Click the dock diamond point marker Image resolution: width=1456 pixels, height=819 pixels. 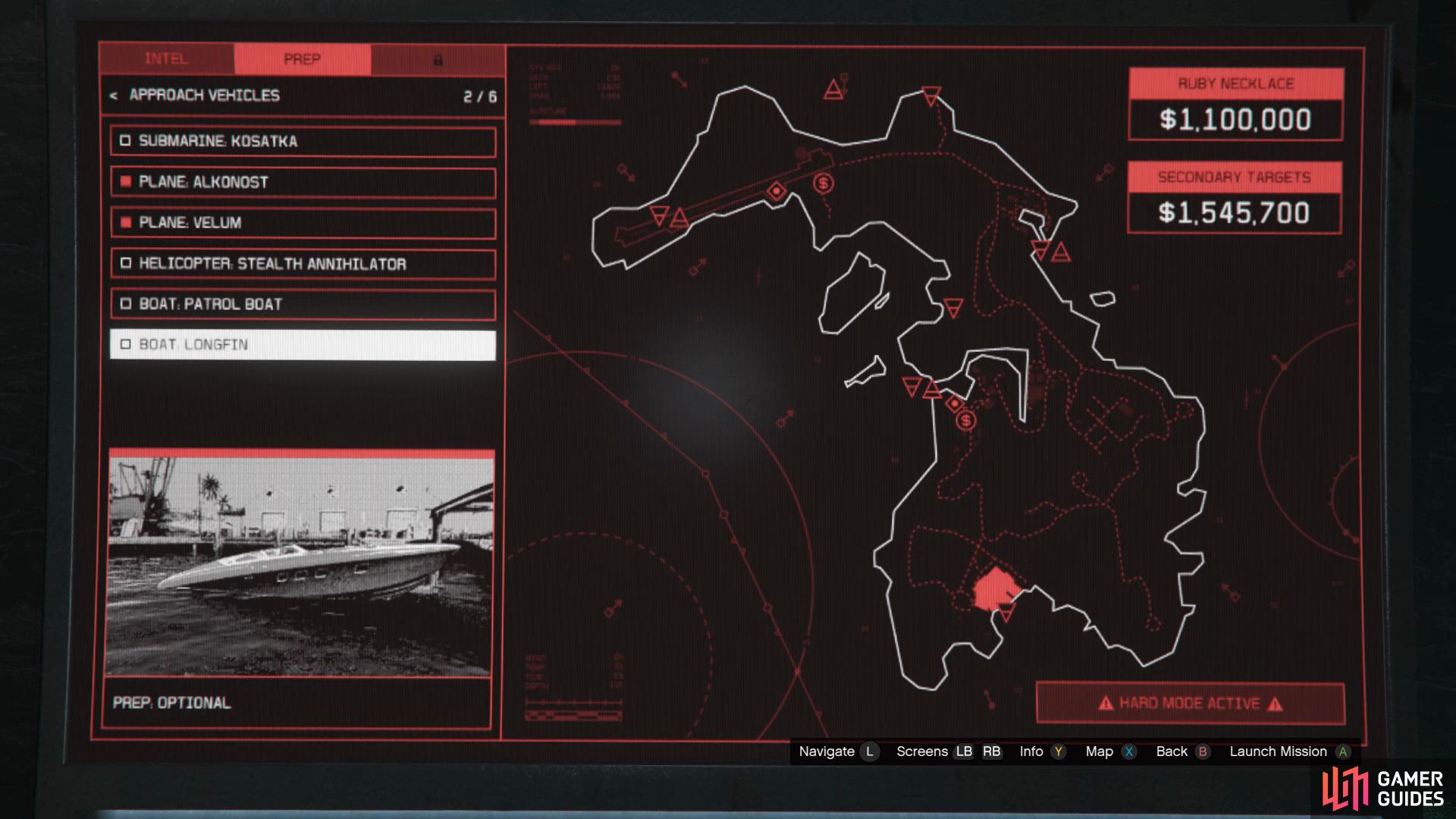pos(954,403)
